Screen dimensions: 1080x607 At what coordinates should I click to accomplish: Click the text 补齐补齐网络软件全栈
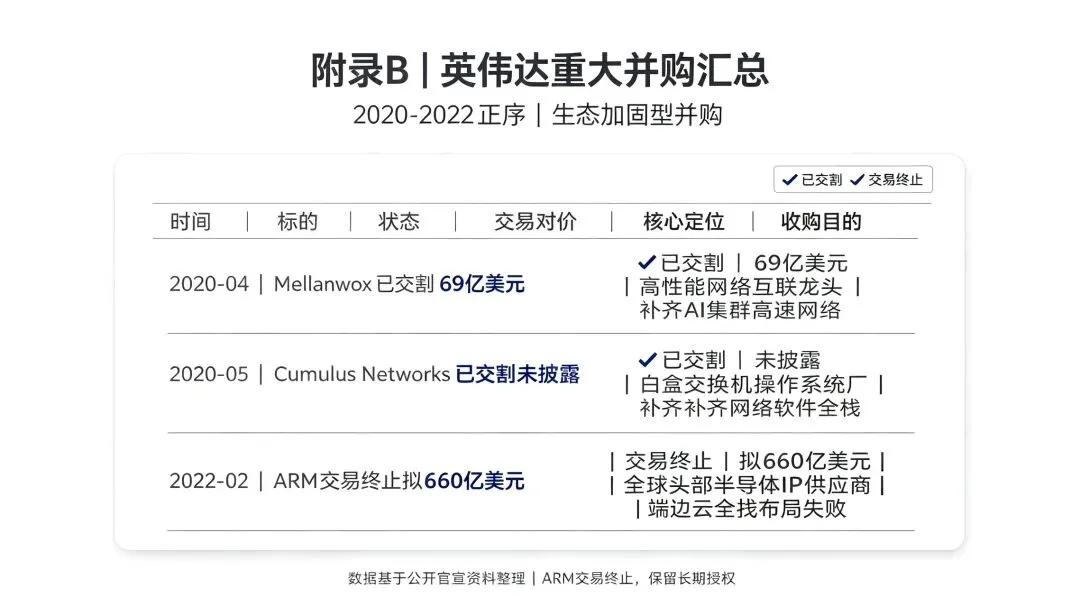(750, 408)
